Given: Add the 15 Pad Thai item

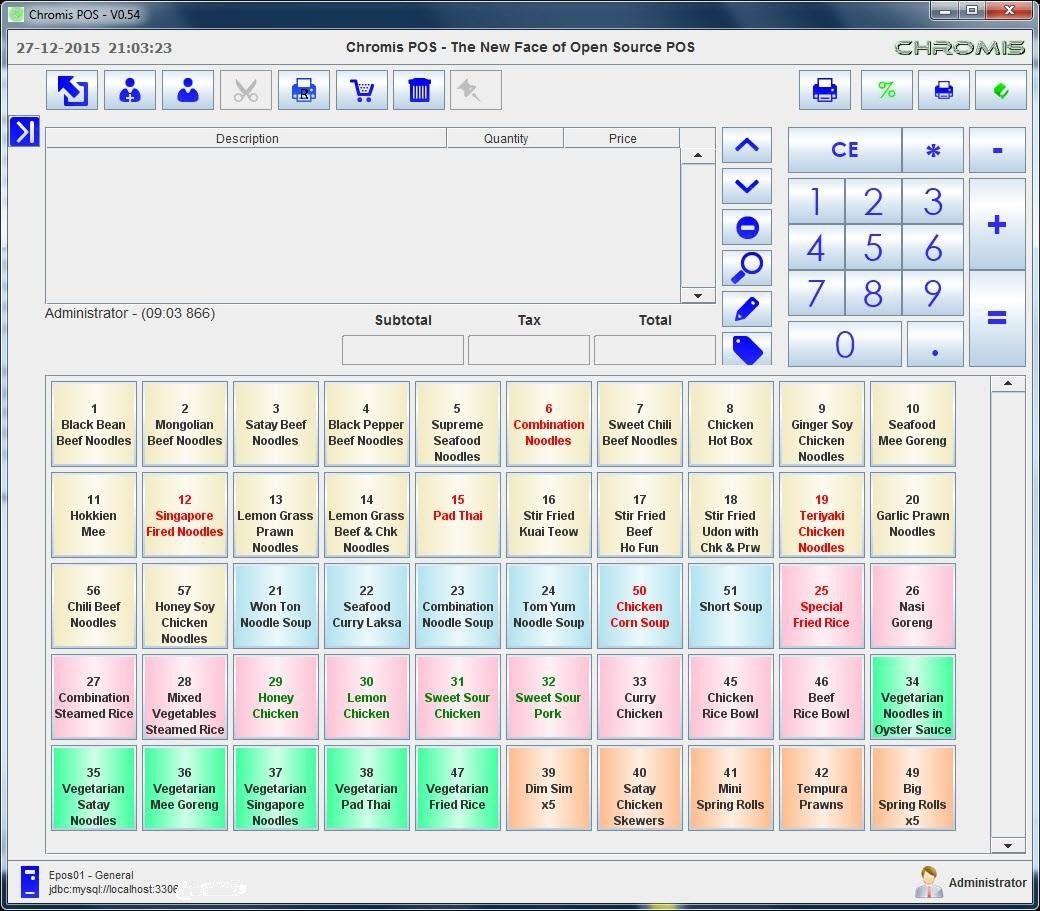Looking at the screenshot, I should click(457, 515).
